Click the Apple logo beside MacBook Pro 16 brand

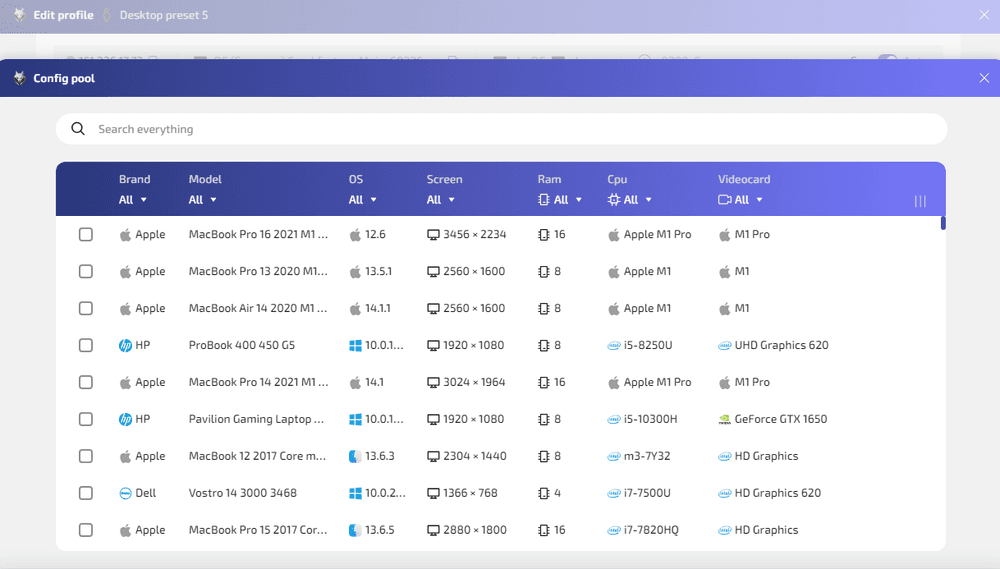tap(126, 235)
